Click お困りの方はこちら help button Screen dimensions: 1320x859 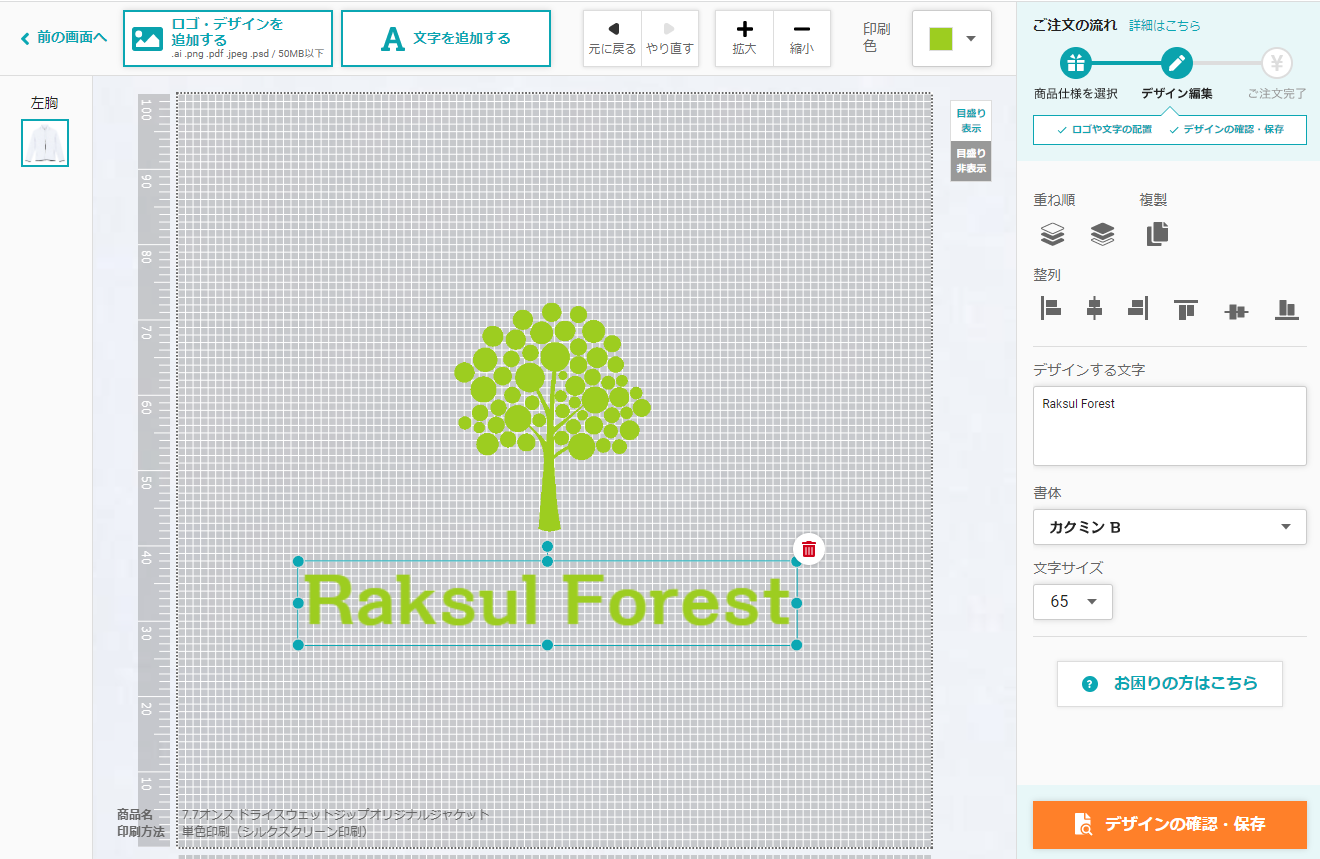click(x=1170, y=684)
